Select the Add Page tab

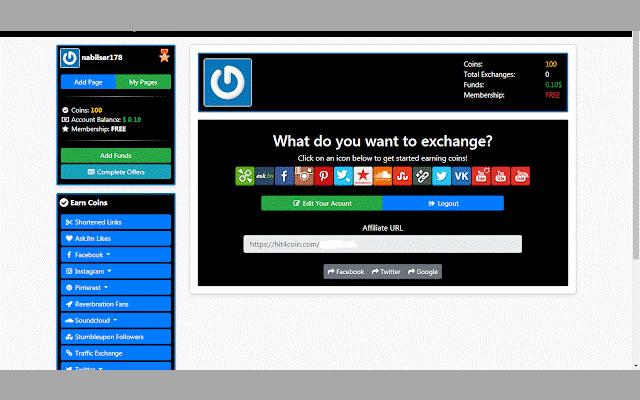[x=88, y=82]
